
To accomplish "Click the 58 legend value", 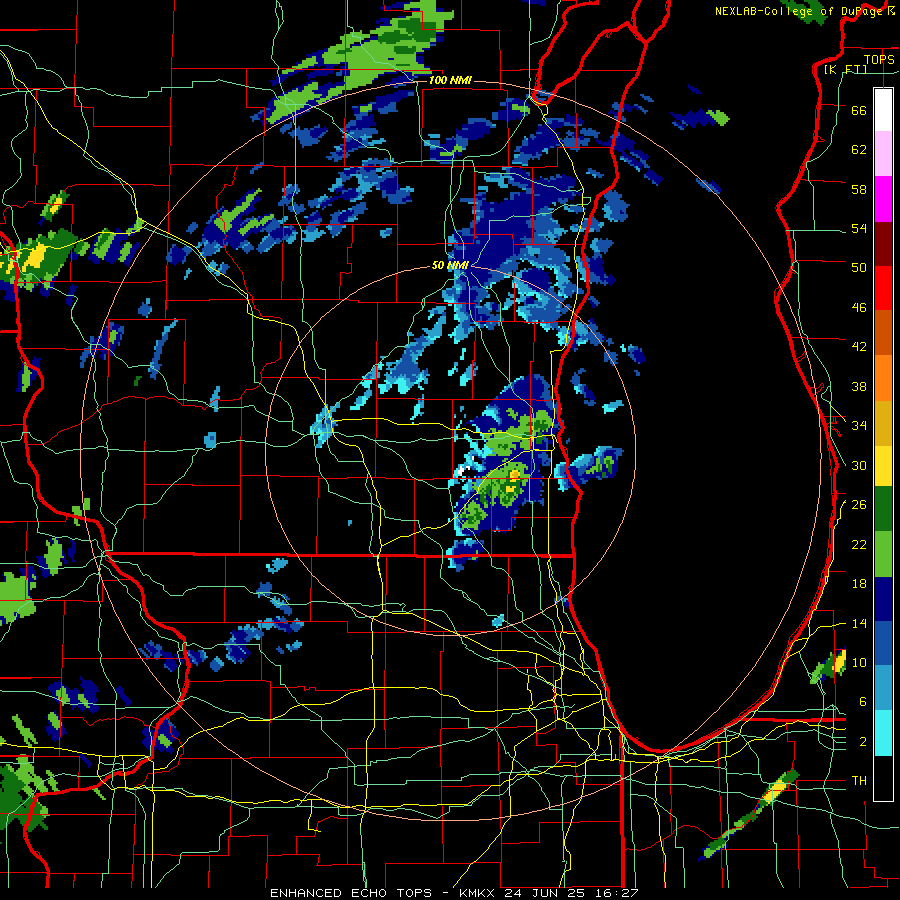I will click(859, 189).
